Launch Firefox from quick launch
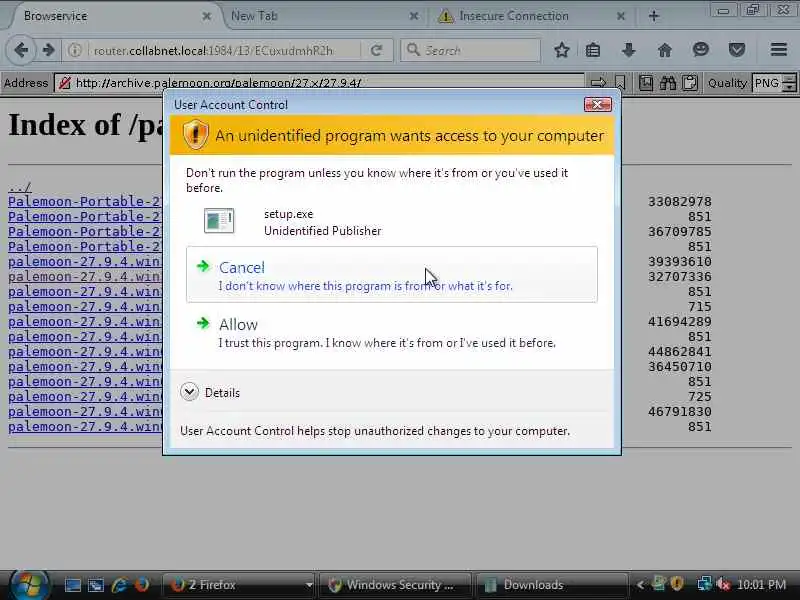Image resolution: width=800 pixels, height=600 pixels. 142,585
